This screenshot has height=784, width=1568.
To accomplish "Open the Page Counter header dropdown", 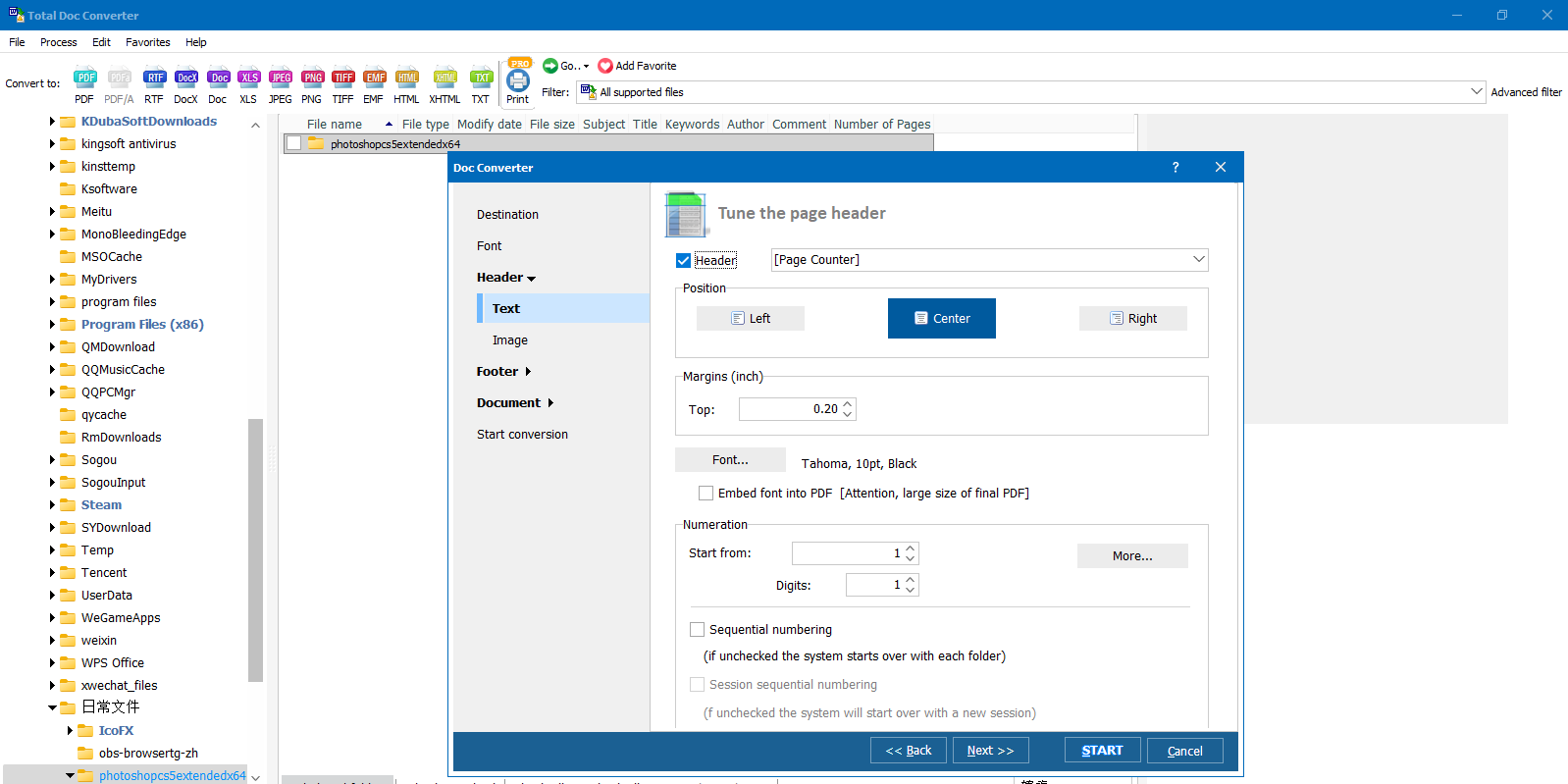I will 1198,260.
